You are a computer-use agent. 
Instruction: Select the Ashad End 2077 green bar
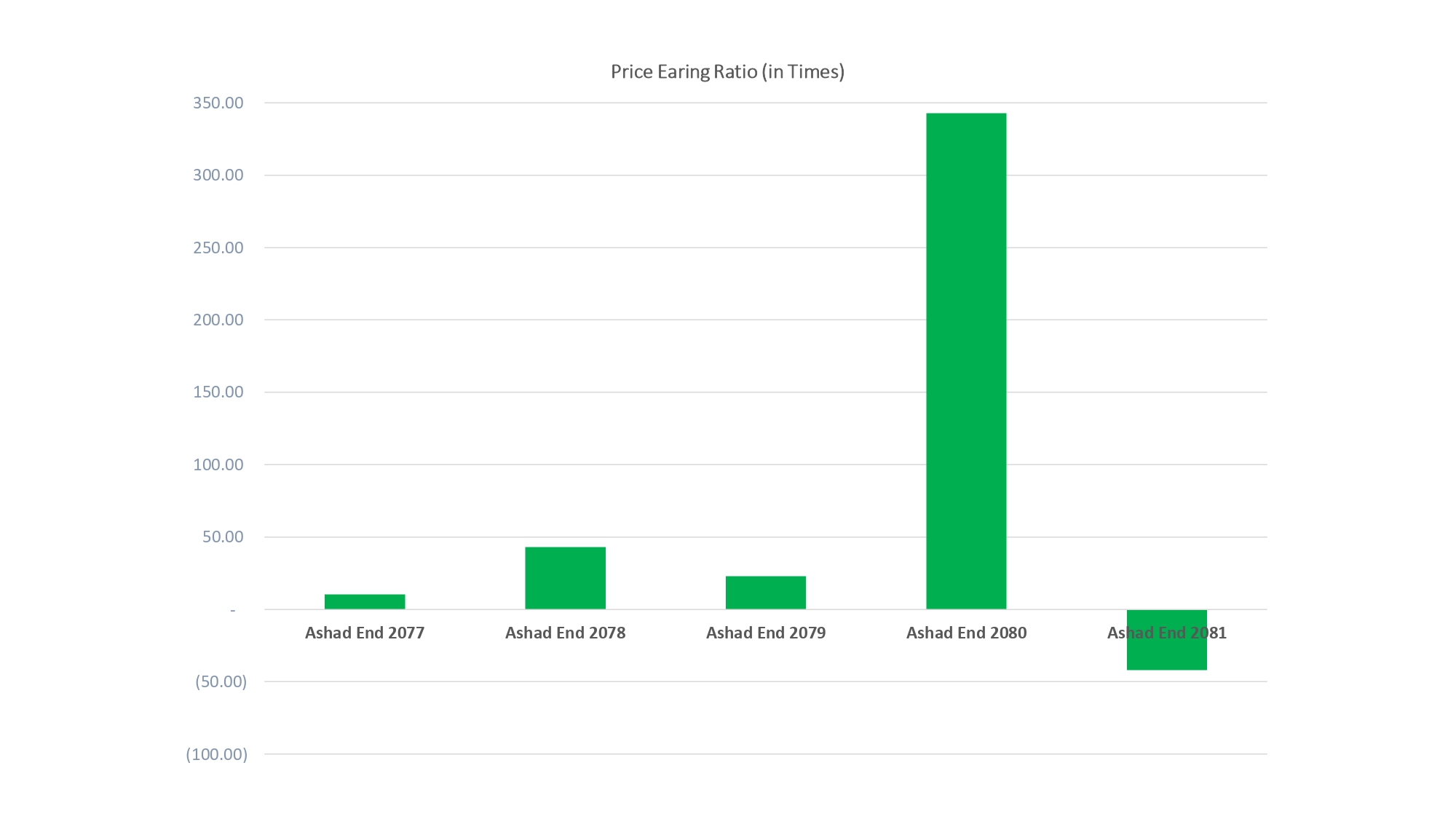coord(365,602)
